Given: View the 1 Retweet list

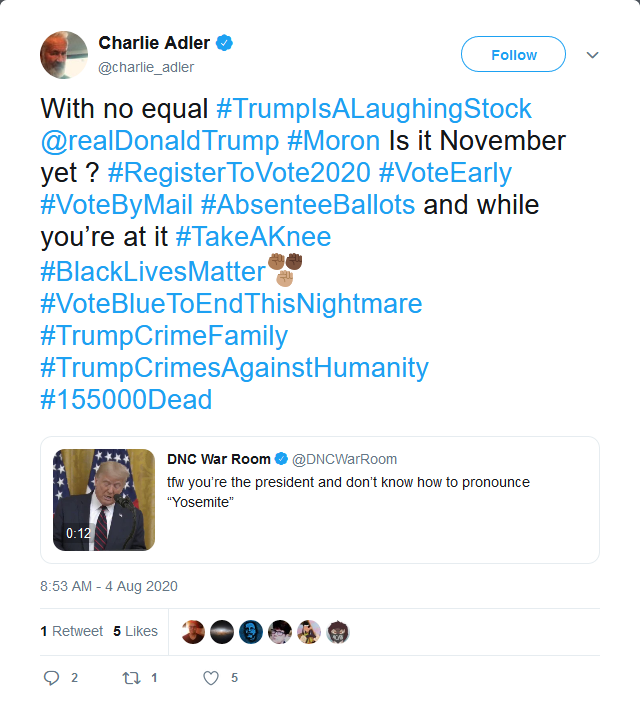Looking at the screenshot, I should [72, 631].
